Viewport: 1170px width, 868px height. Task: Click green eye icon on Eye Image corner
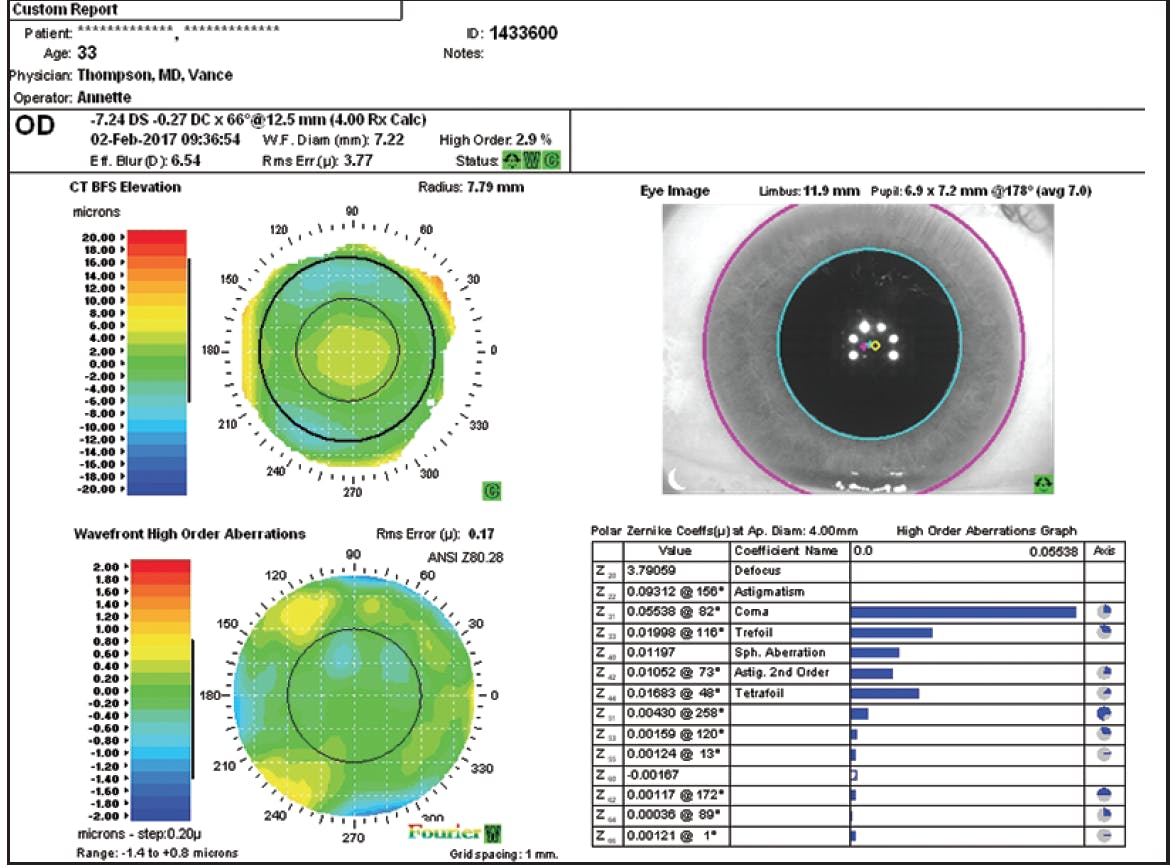click(1043, 483)
